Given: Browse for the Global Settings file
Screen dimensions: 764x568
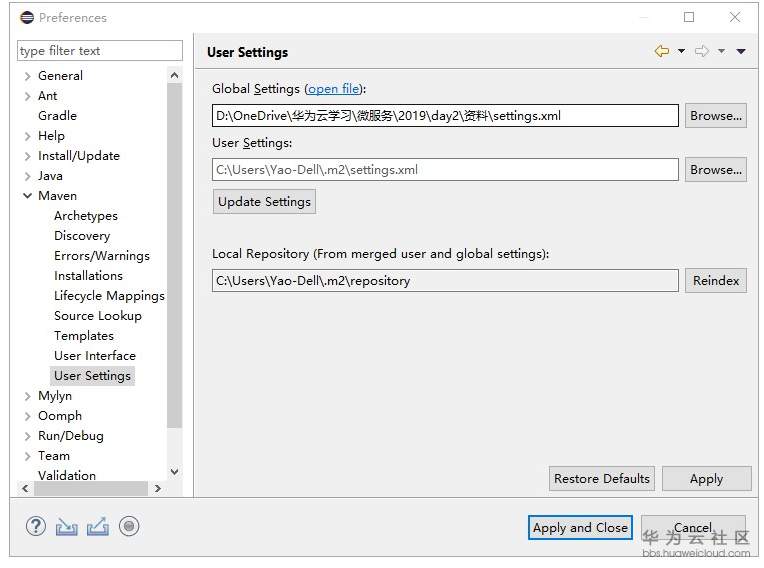Looking at the screenshot, I should 716,116.
